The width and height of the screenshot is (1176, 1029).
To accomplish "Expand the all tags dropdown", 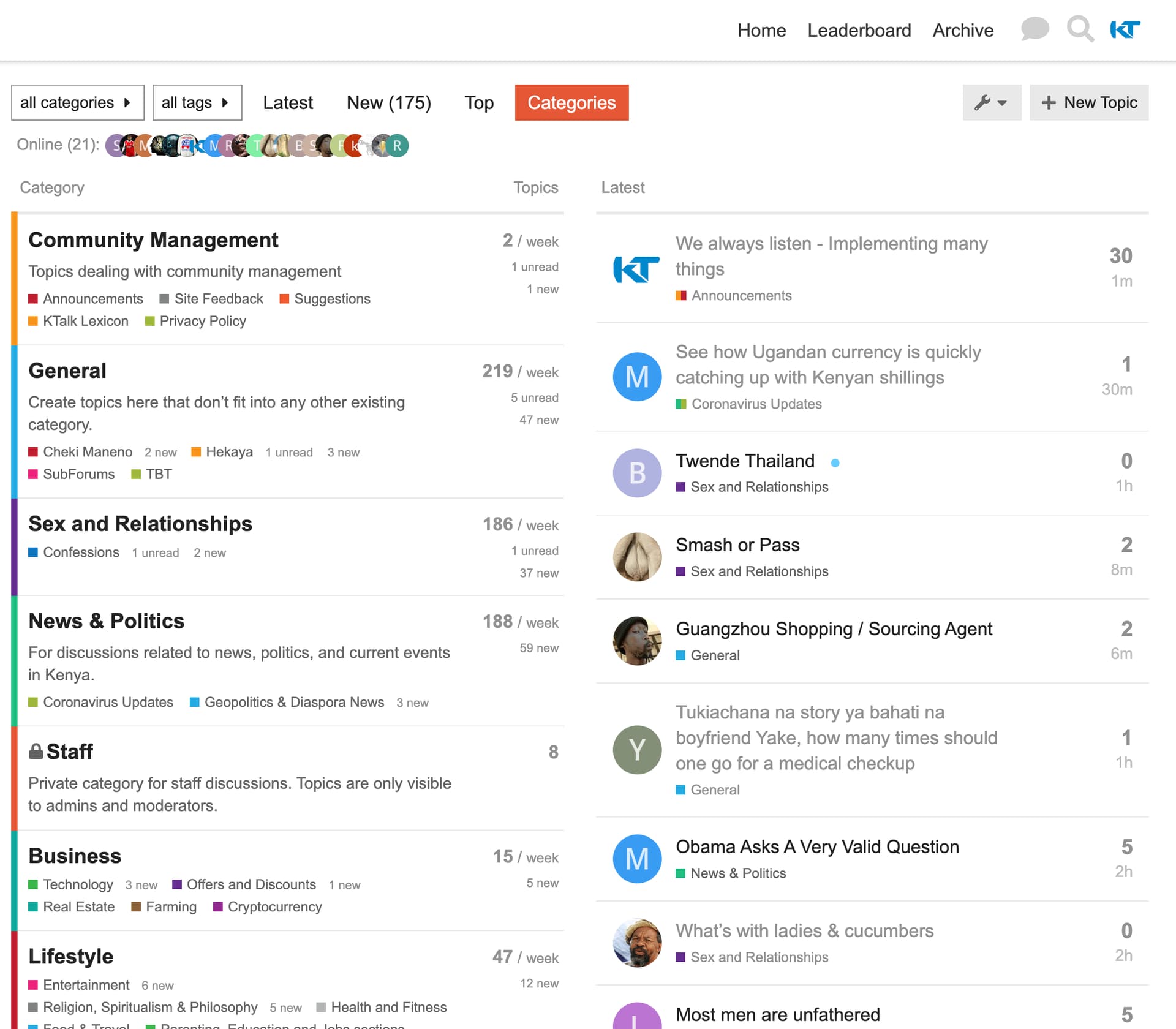I will pyautogui.click(x=197, y=102).
